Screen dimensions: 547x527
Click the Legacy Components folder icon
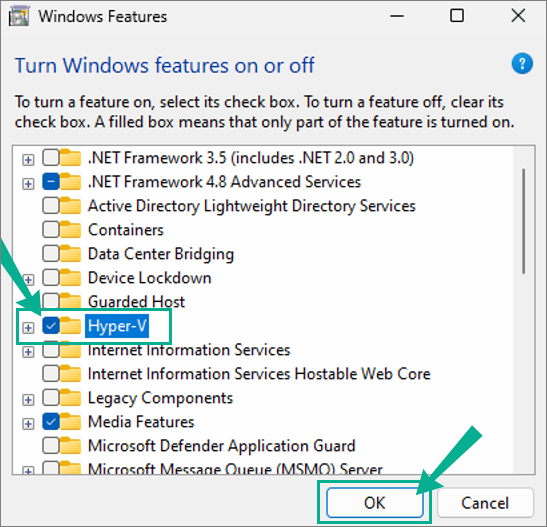pos(71,398)
